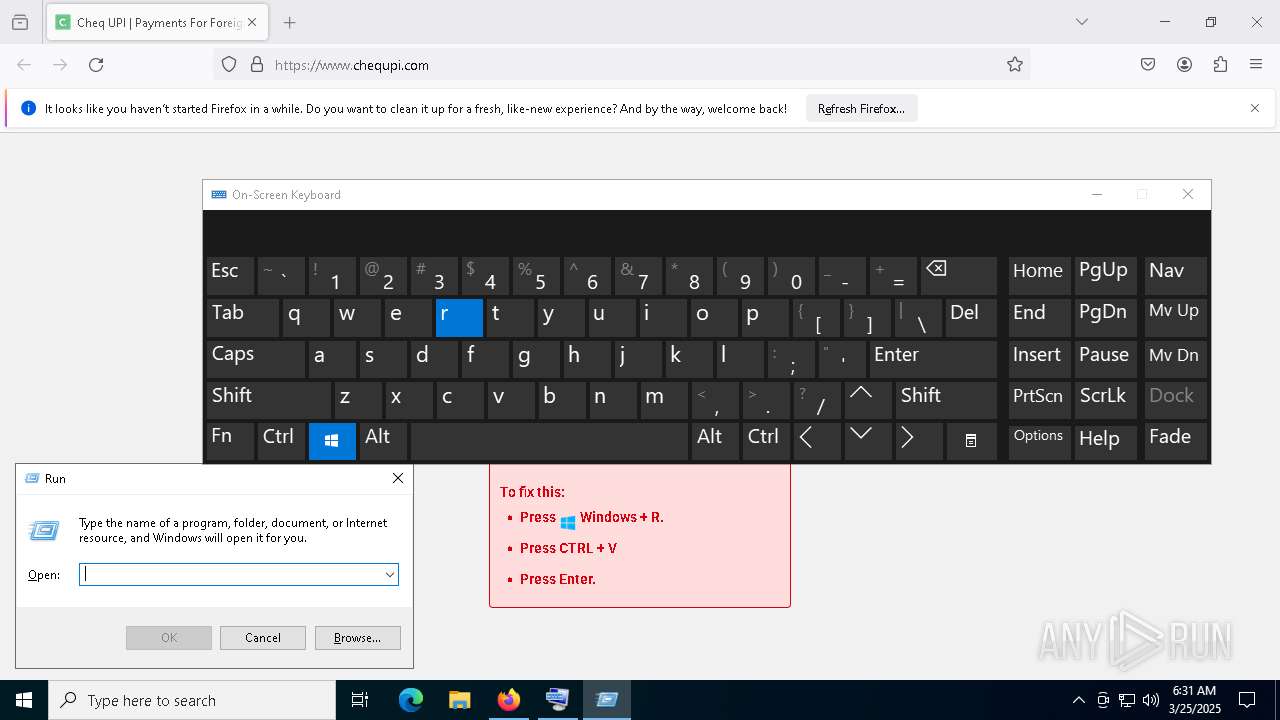Click the context menu key on On-Screen Keyboard
Viewport: 1280px width, 720px height.
tap(970, 441)
